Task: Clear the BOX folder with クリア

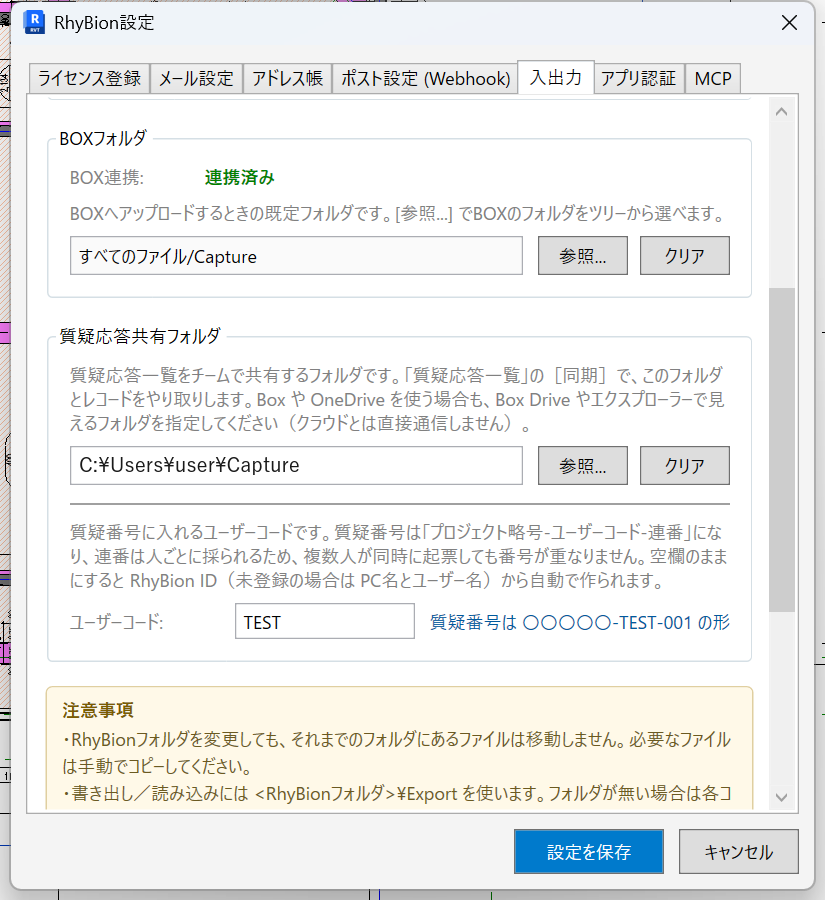Action: pos(685,256)
